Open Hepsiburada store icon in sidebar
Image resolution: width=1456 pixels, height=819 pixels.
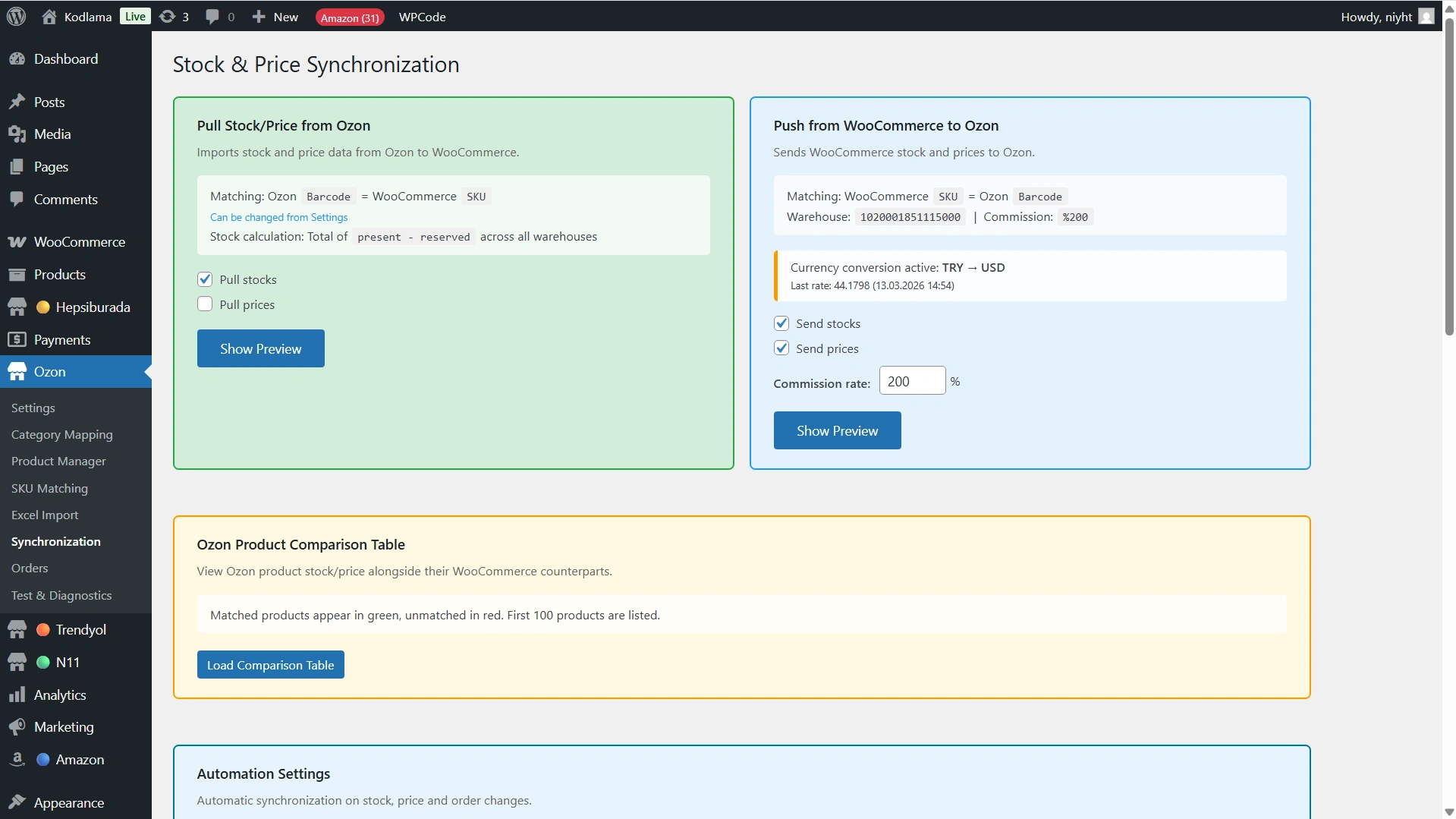17,307
